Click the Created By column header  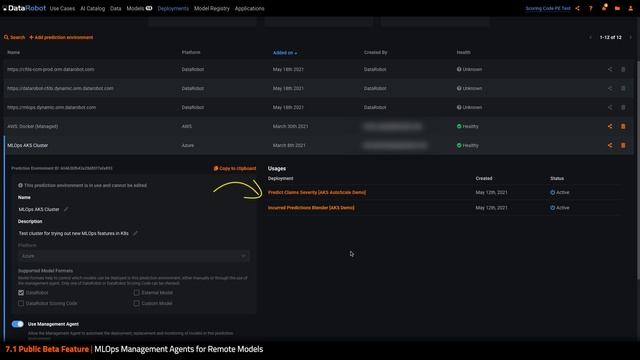point(376,53)
